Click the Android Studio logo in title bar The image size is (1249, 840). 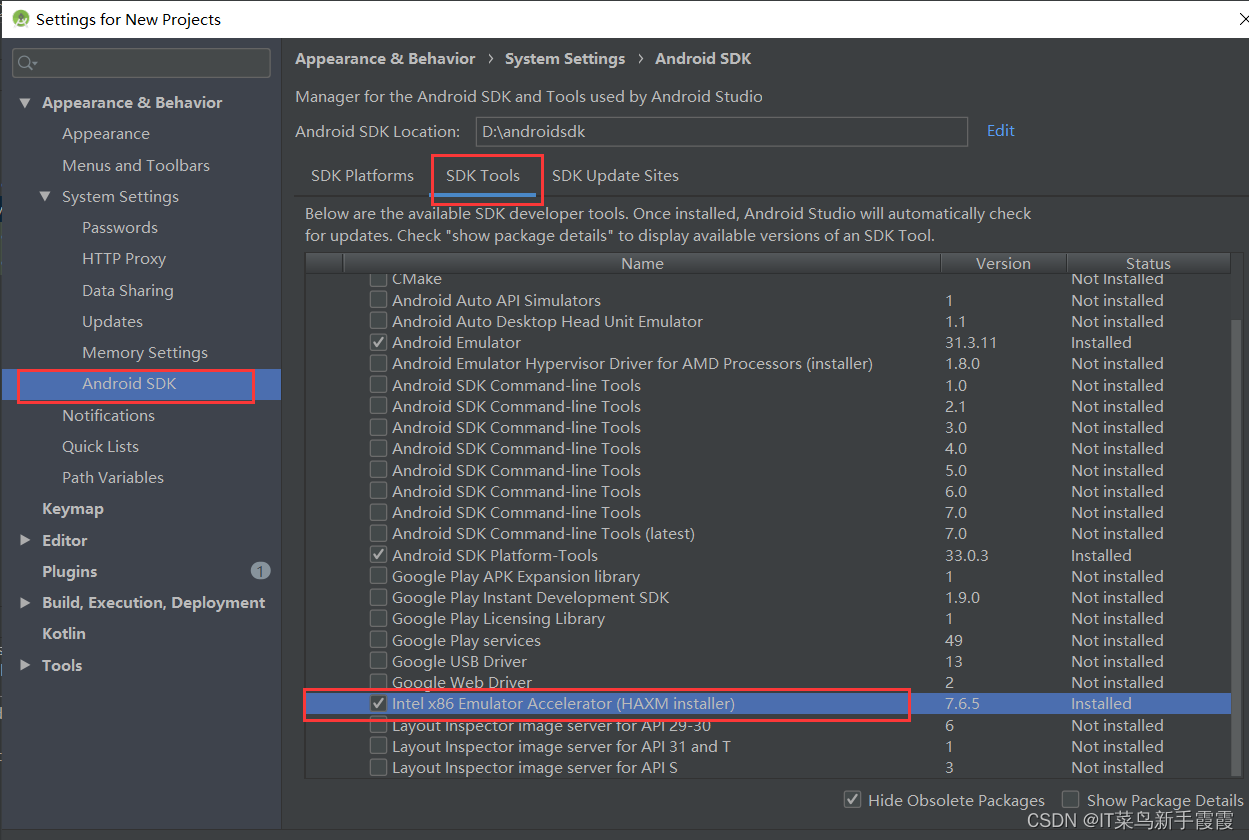coord(20,19)
